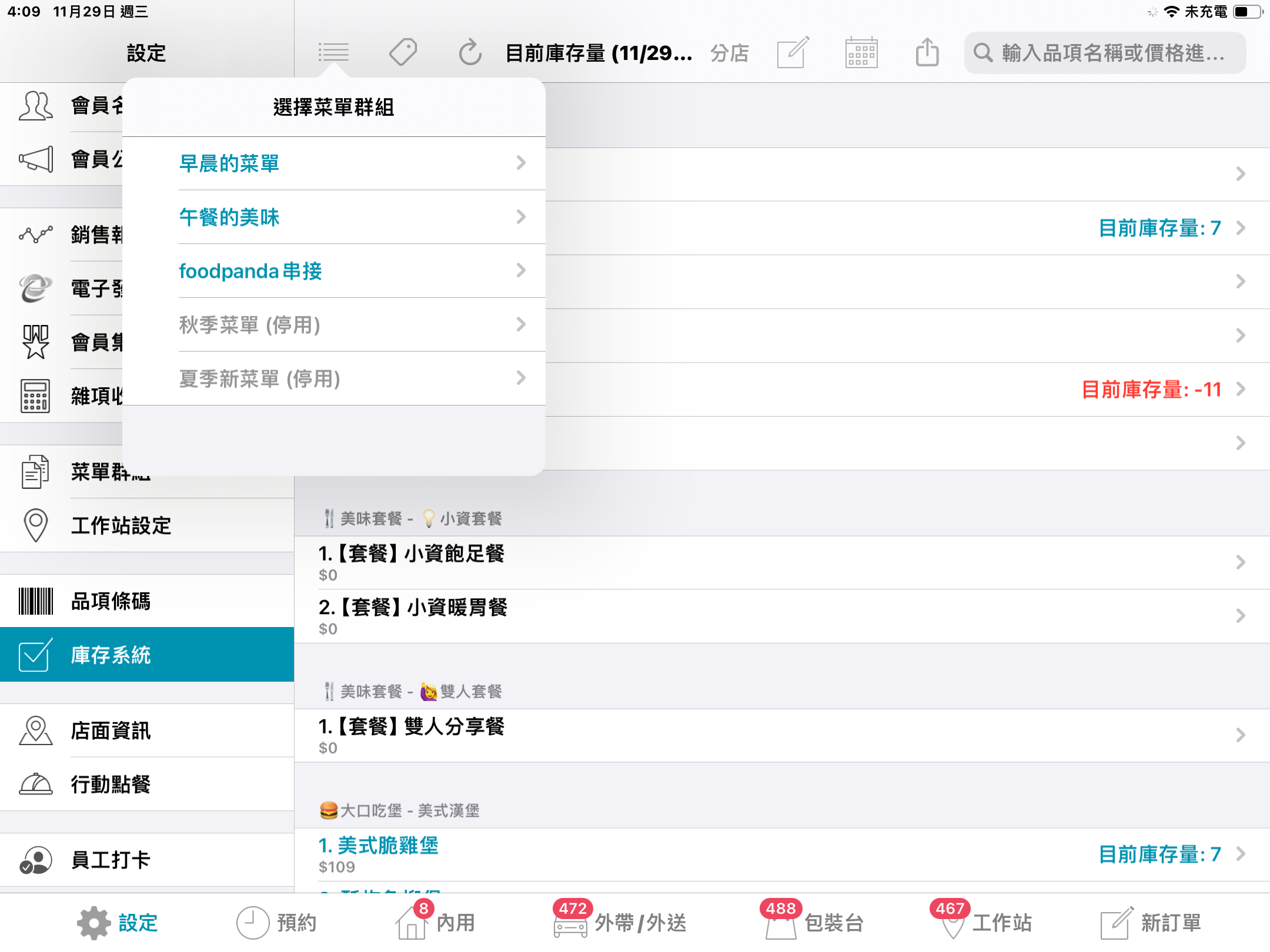1270x952 pixels.
Task: Switch to 工作站 tab
Action: coord(981,923)
